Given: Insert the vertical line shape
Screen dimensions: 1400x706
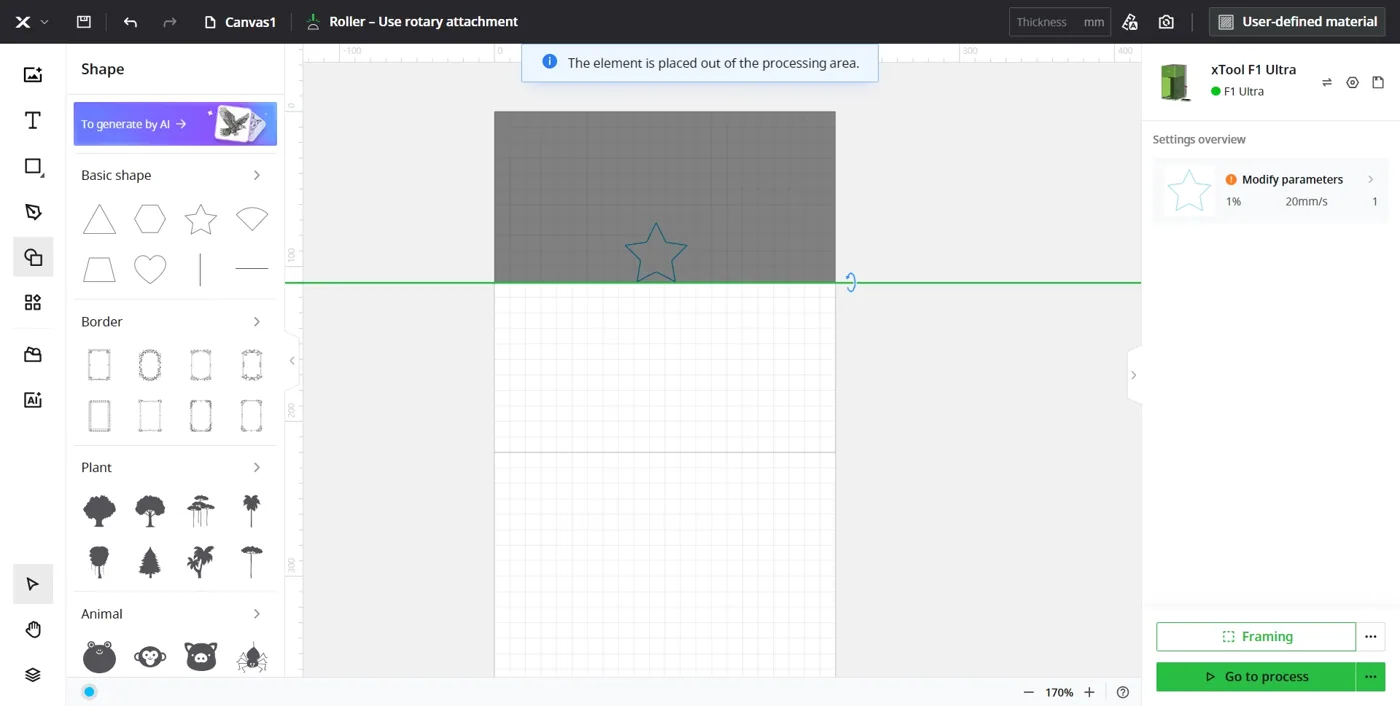Looking at the screenshot, I should click(x=201, y=269).
